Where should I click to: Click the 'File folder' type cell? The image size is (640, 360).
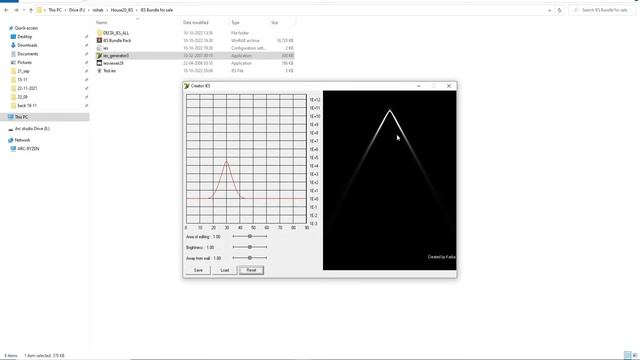tap(240, 33)
